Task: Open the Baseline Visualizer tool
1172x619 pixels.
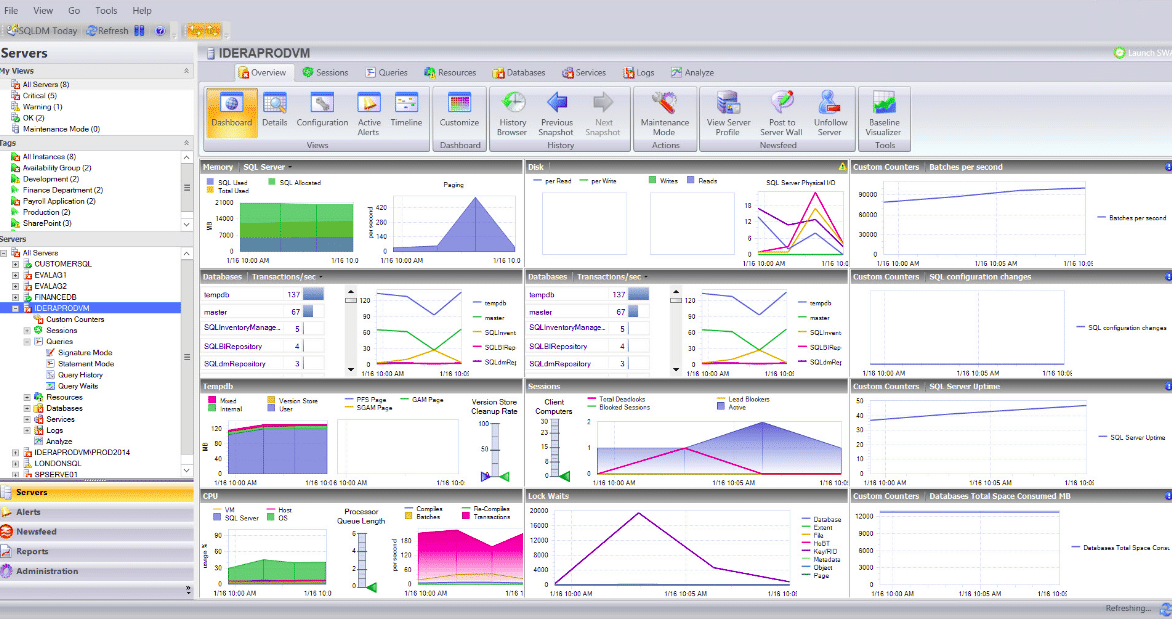Action: click(884, 113)
